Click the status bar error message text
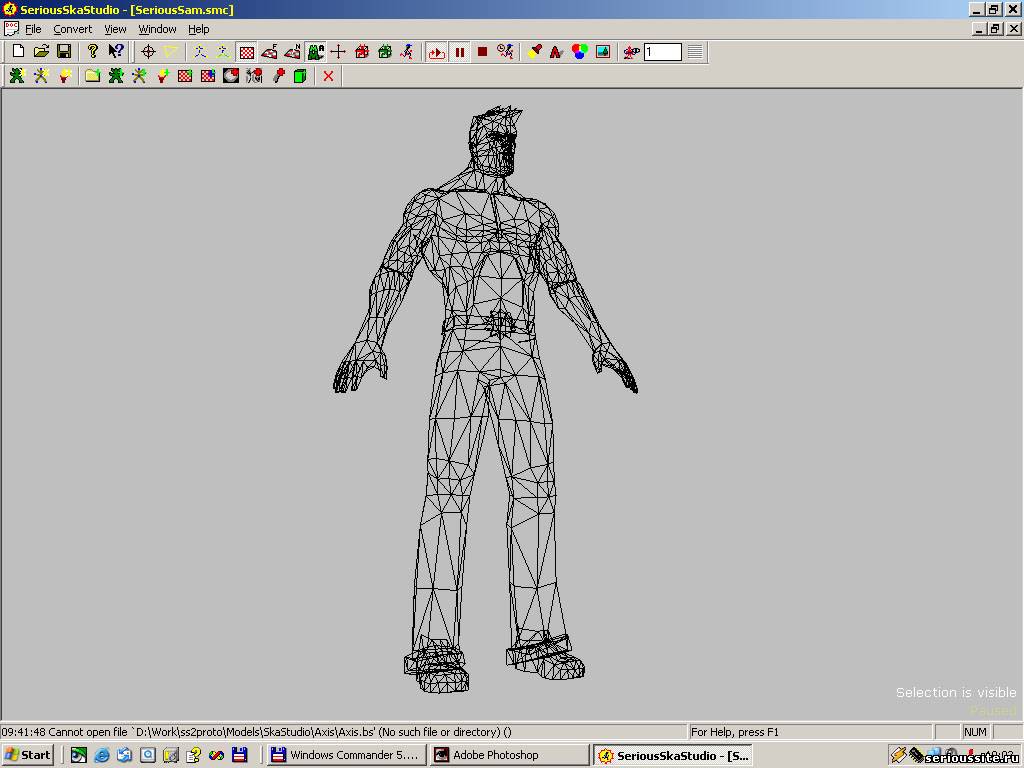The height and width of the screenshot is (768, 1024). 256,732
